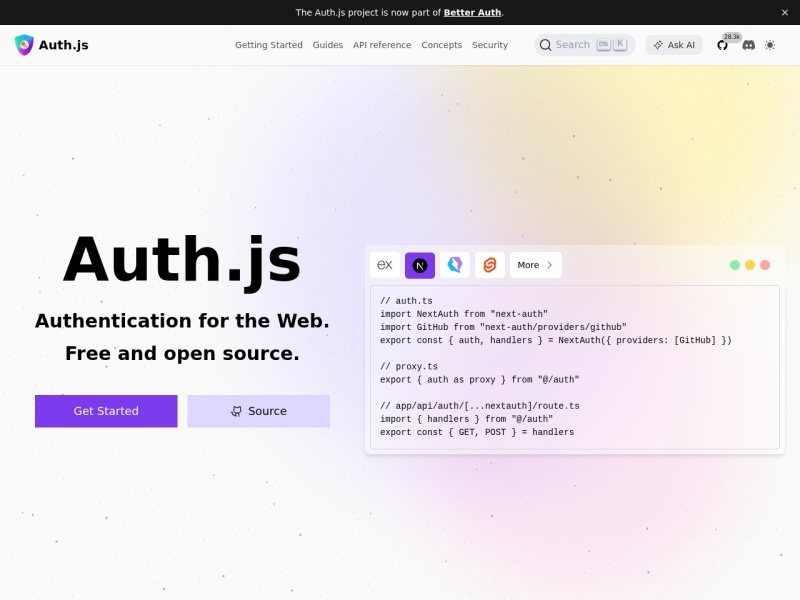Image resolution: width=800 pixels, height=600 pixels.
Task: Click the '// auth.ts' comment line
Action: (x=406, y=301)
